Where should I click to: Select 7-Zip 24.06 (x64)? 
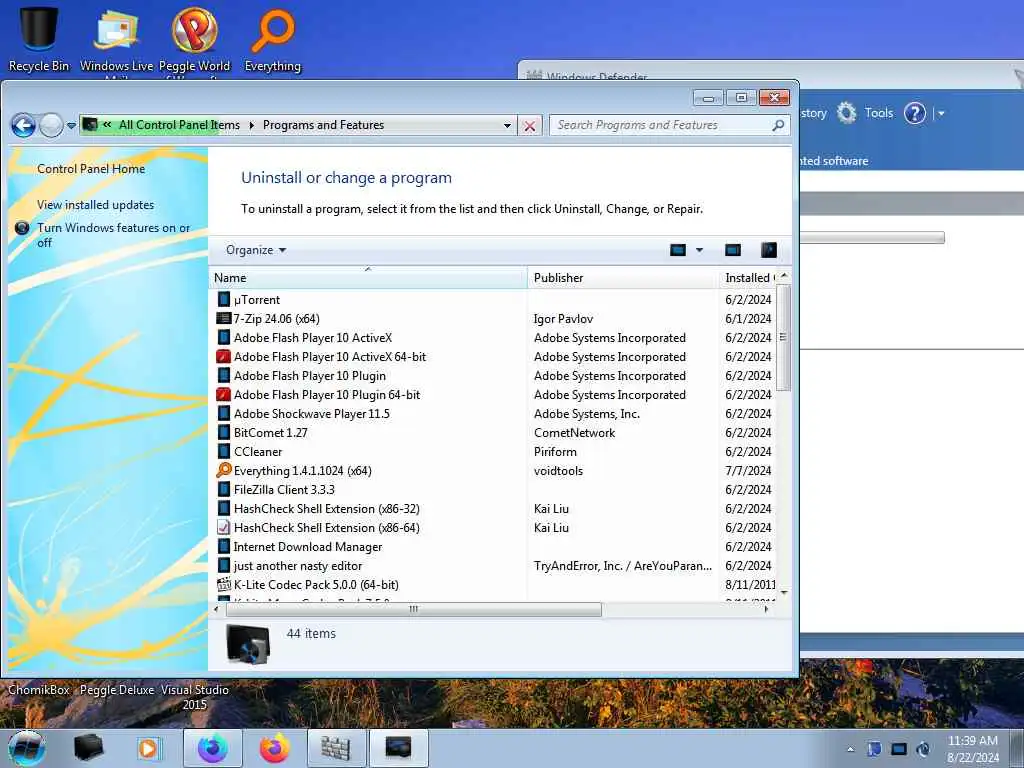[x=276, y=319]
